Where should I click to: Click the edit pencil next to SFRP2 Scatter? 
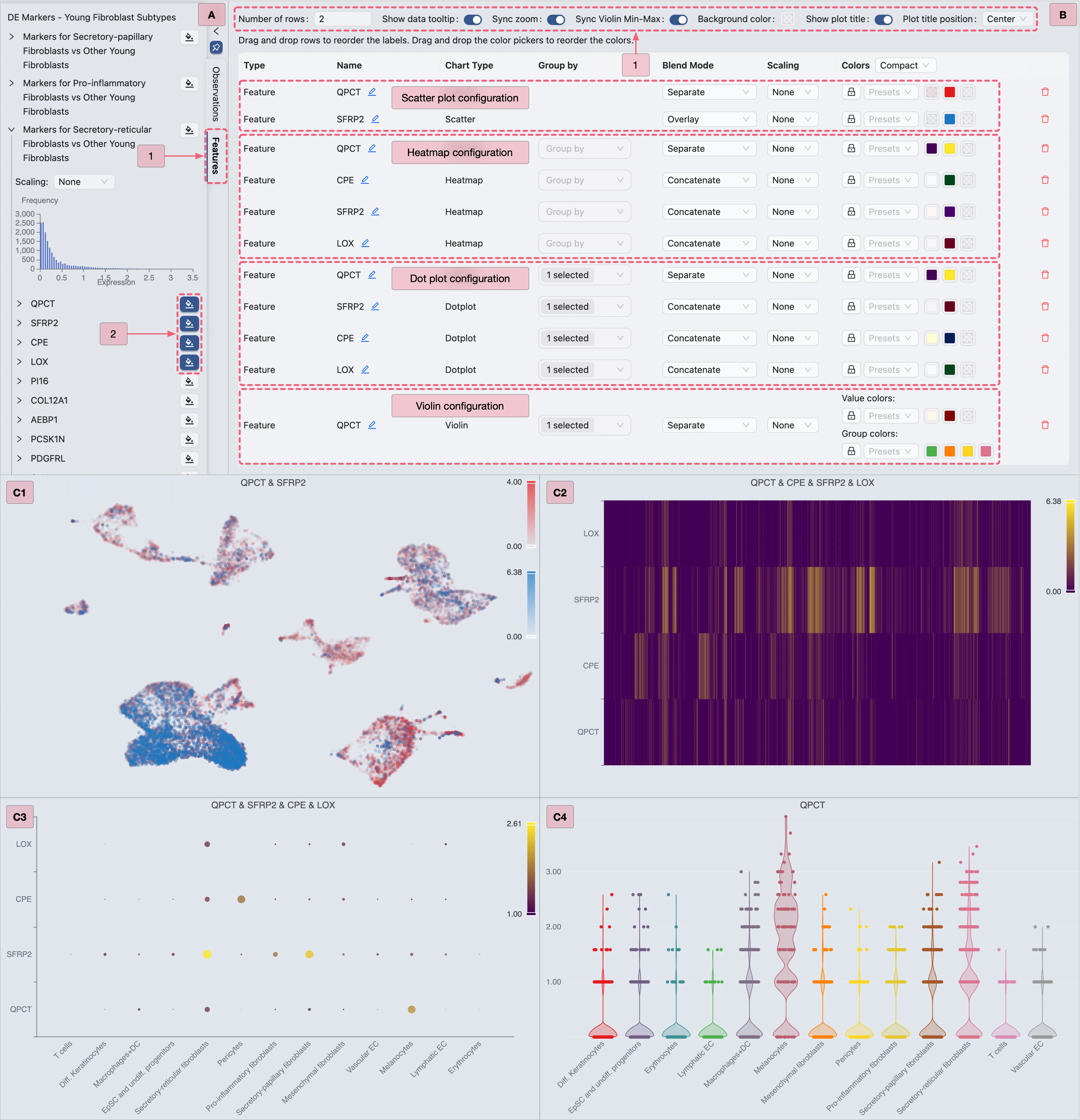(375, 119)
